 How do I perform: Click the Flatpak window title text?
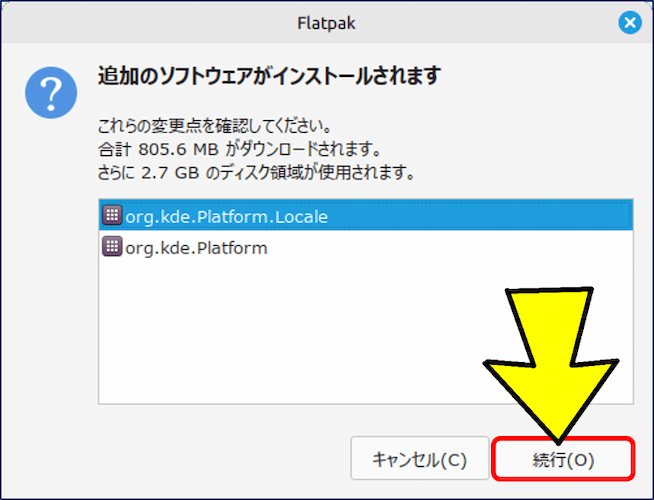tap(326, 22)
